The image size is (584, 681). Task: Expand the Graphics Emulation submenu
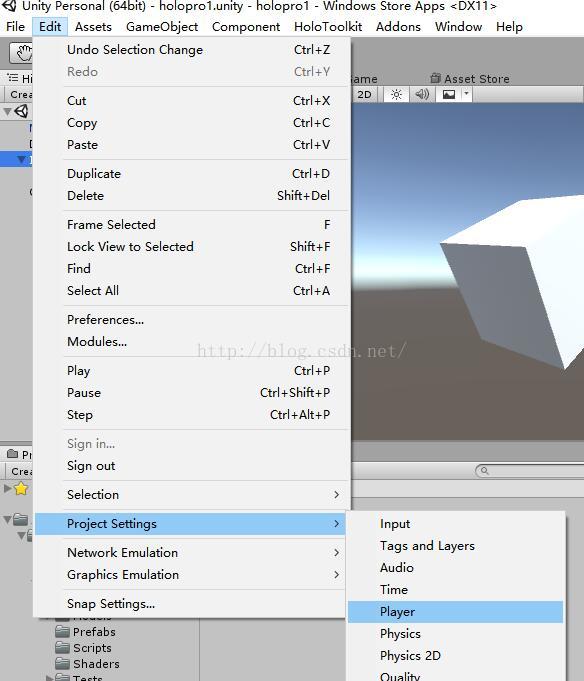191,575
